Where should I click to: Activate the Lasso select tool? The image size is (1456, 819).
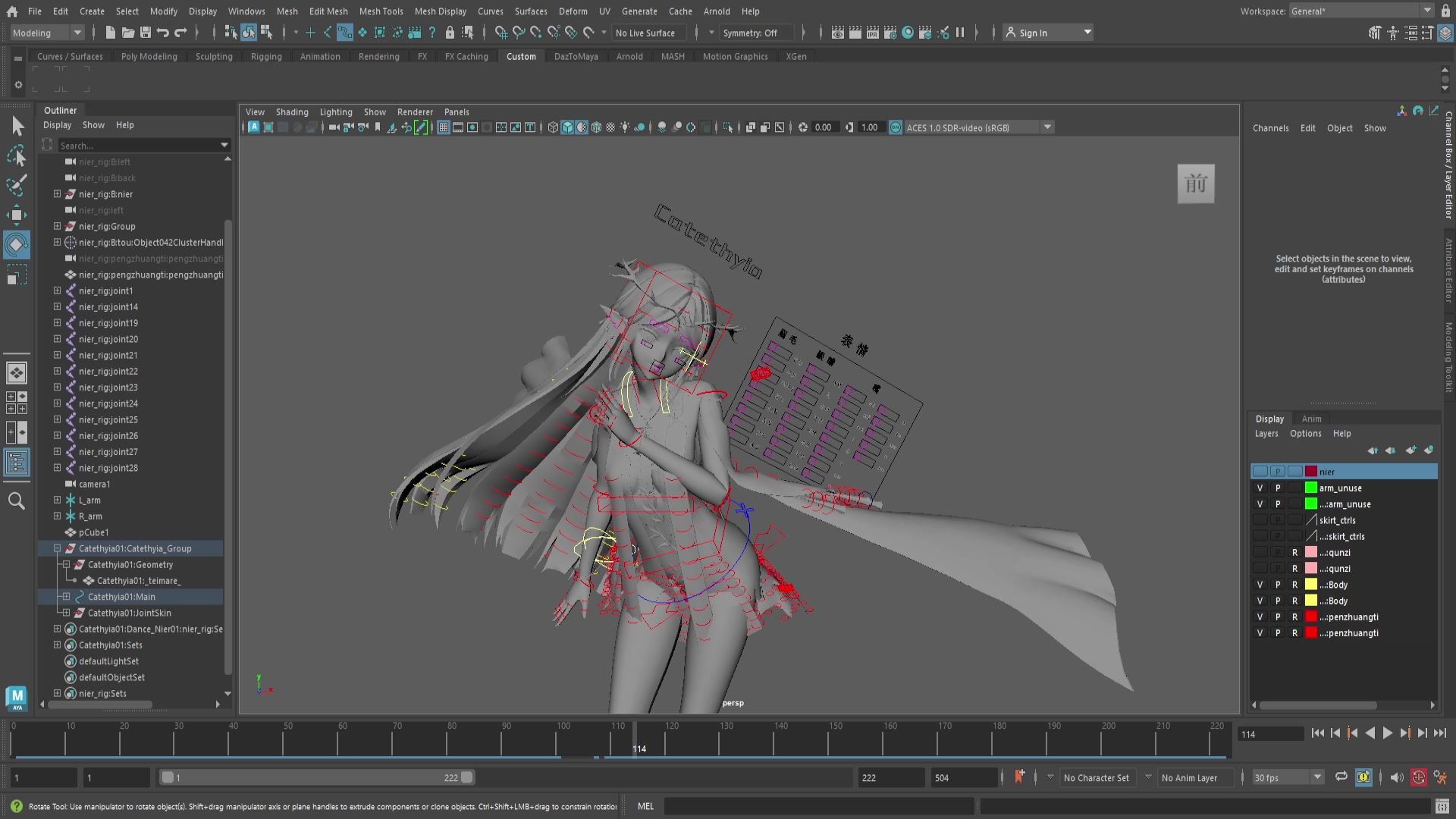pyautogui.click(x=17, y=155)
